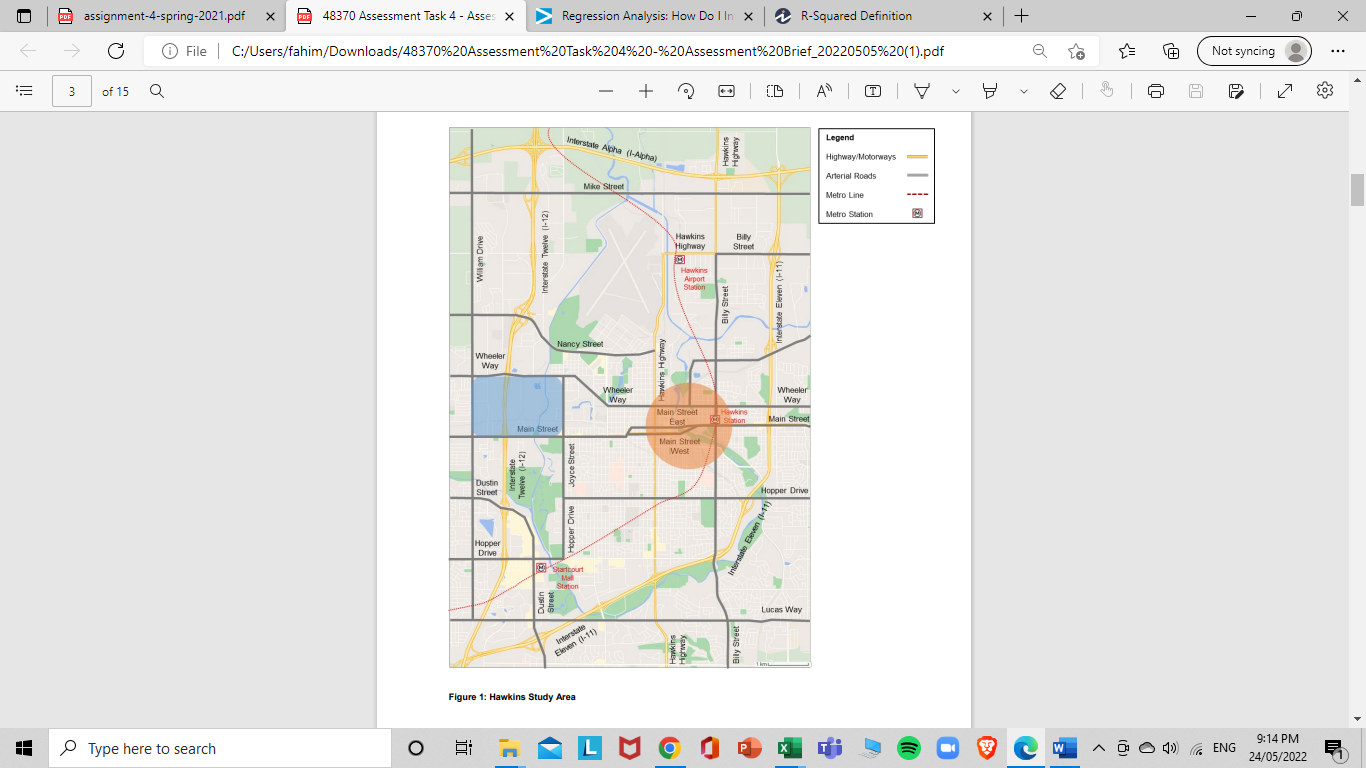Open the page view options
The height and width of the screenshot is (768, 1366).
point(775,91)
